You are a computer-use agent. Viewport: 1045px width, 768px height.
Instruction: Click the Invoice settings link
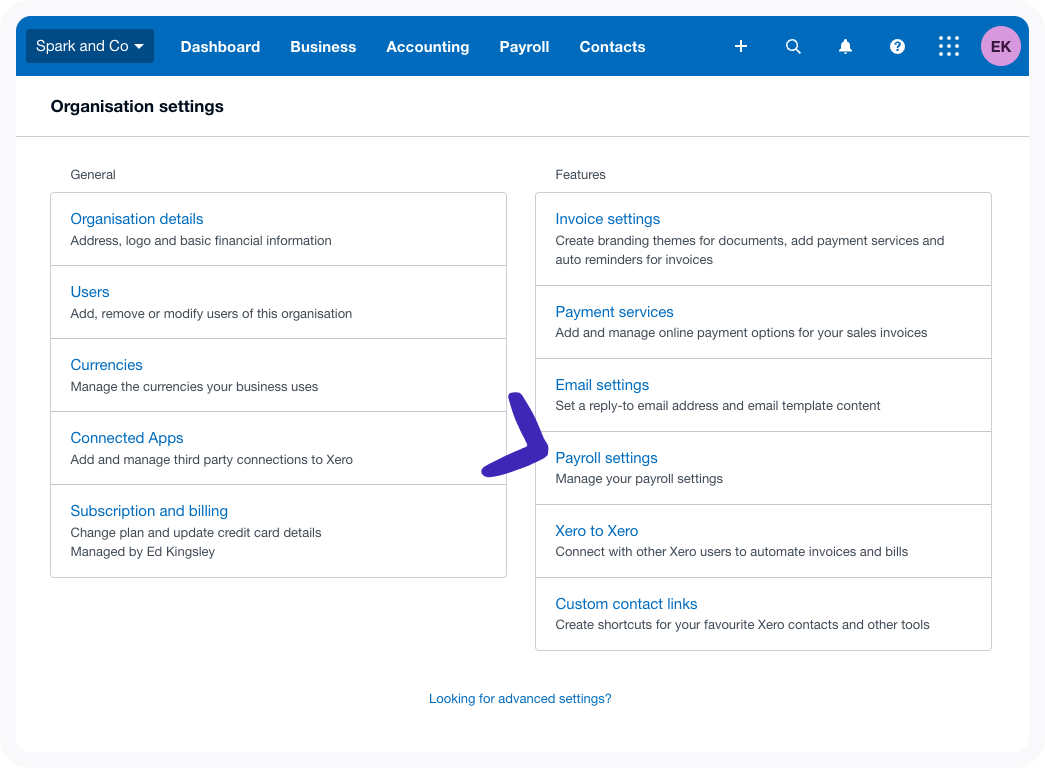point(607,219)
